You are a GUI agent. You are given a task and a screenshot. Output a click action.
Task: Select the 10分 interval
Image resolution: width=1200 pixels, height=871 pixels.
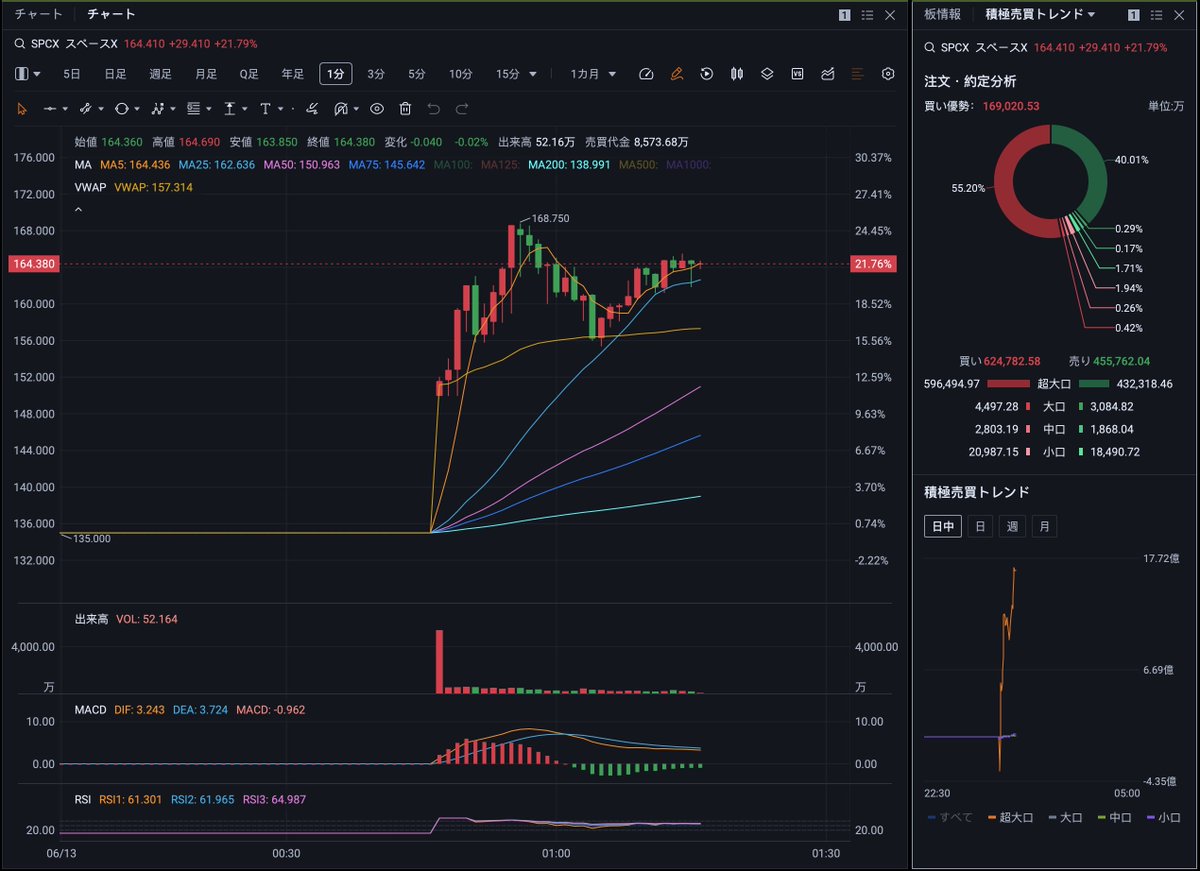460,74
